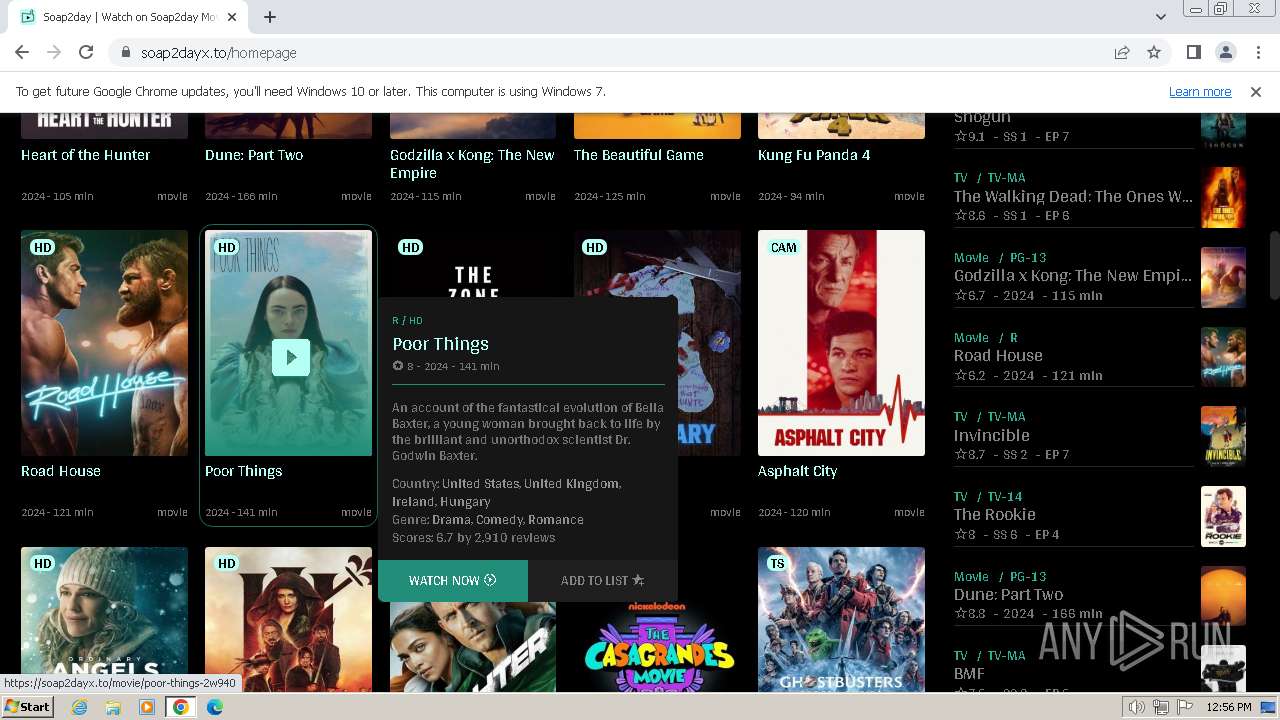
Task: Open Dune: Part Two sidebar entry
Action: [1008, 595]
